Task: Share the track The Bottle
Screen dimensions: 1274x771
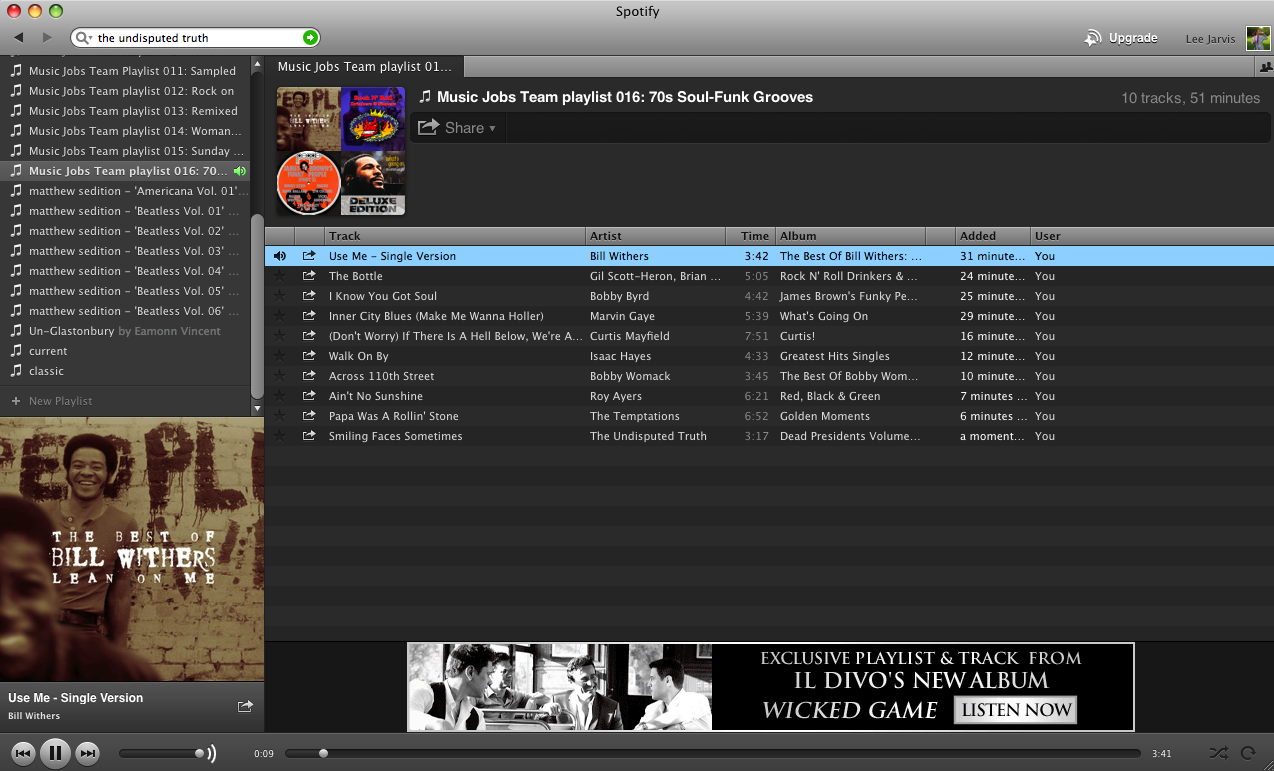Action: [x=309, y=276]
